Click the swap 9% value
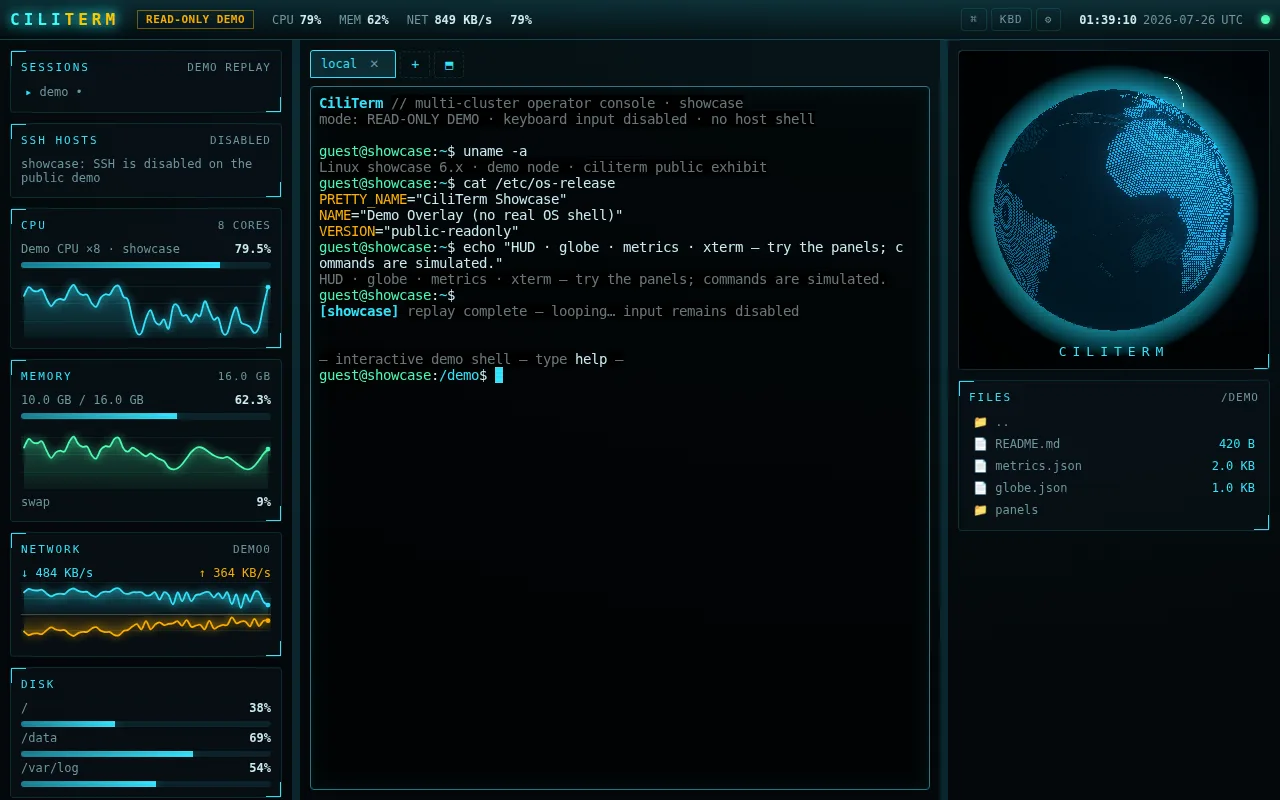1280x800 pixels. tap(263, 502)
